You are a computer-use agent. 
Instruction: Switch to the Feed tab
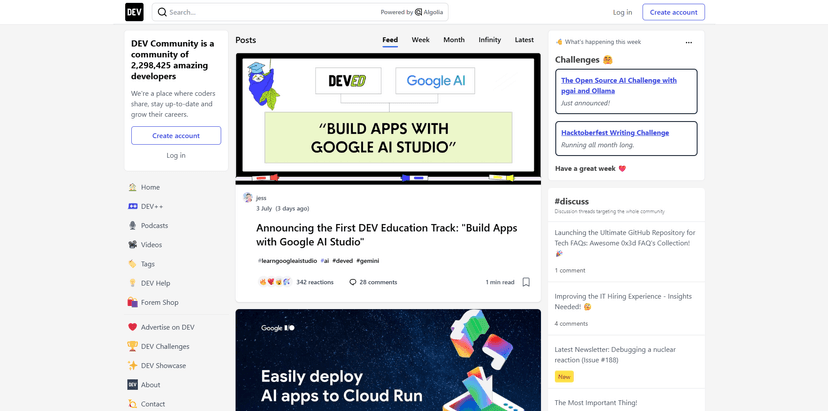click(x=390, y=40)
